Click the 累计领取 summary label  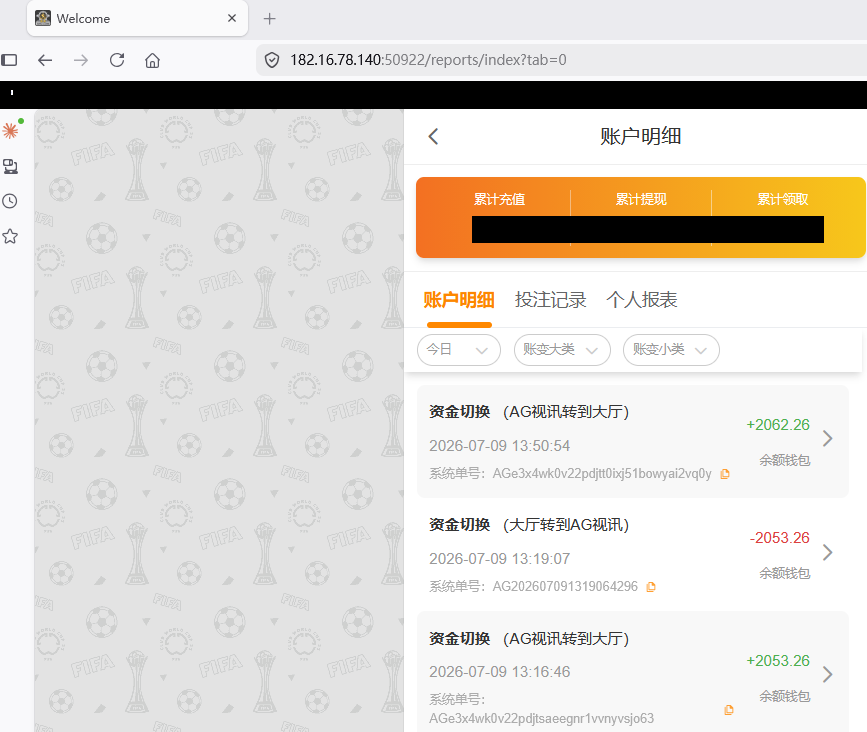[783, 199]
